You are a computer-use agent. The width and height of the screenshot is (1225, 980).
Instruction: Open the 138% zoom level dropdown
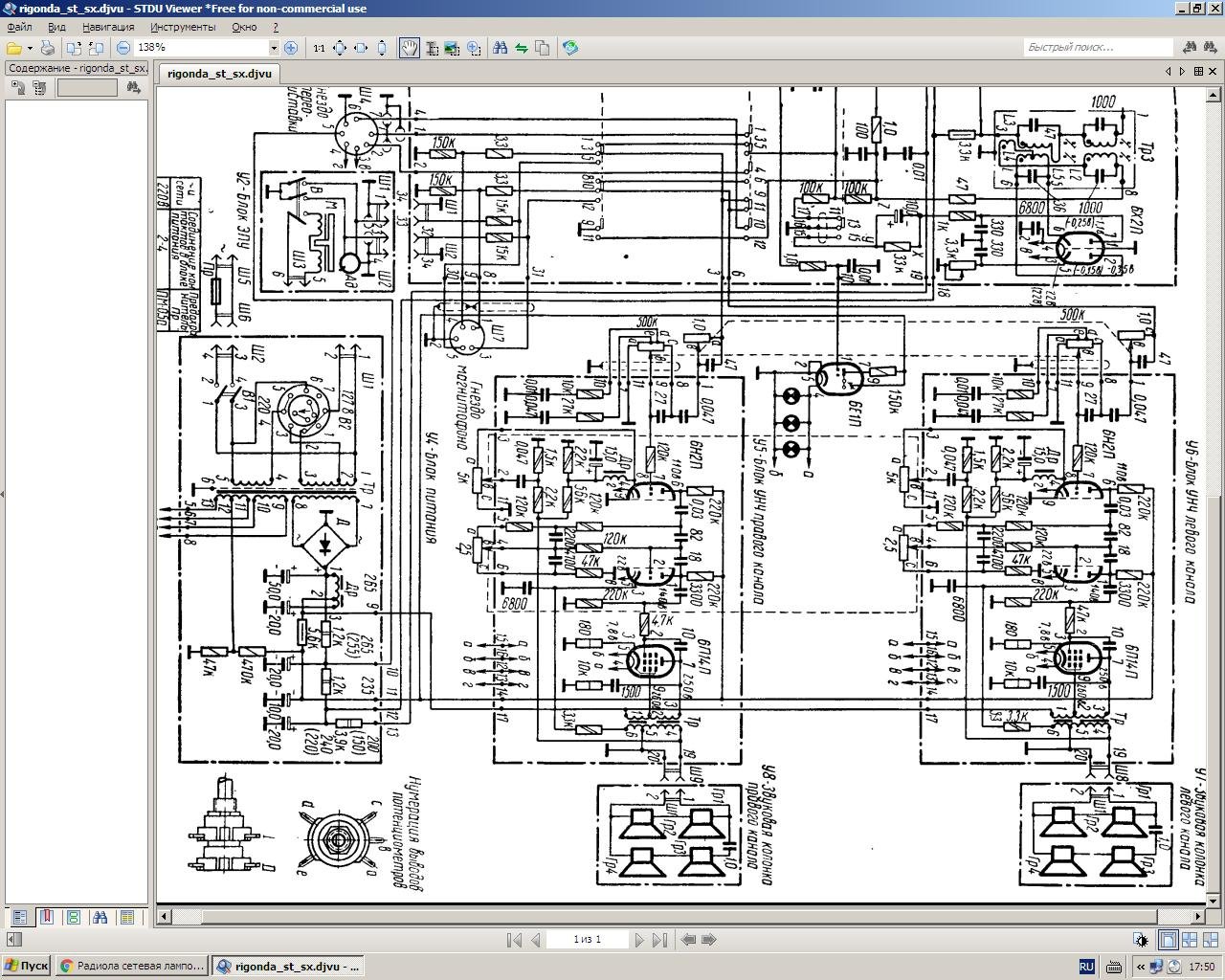click(x=274, y=48)
